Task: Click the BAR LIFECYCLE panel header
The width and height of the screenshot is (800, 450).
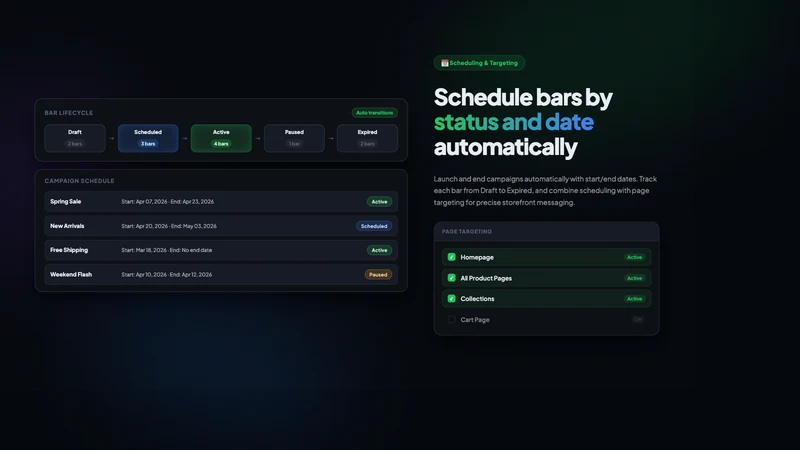Action: click(69, 113)
